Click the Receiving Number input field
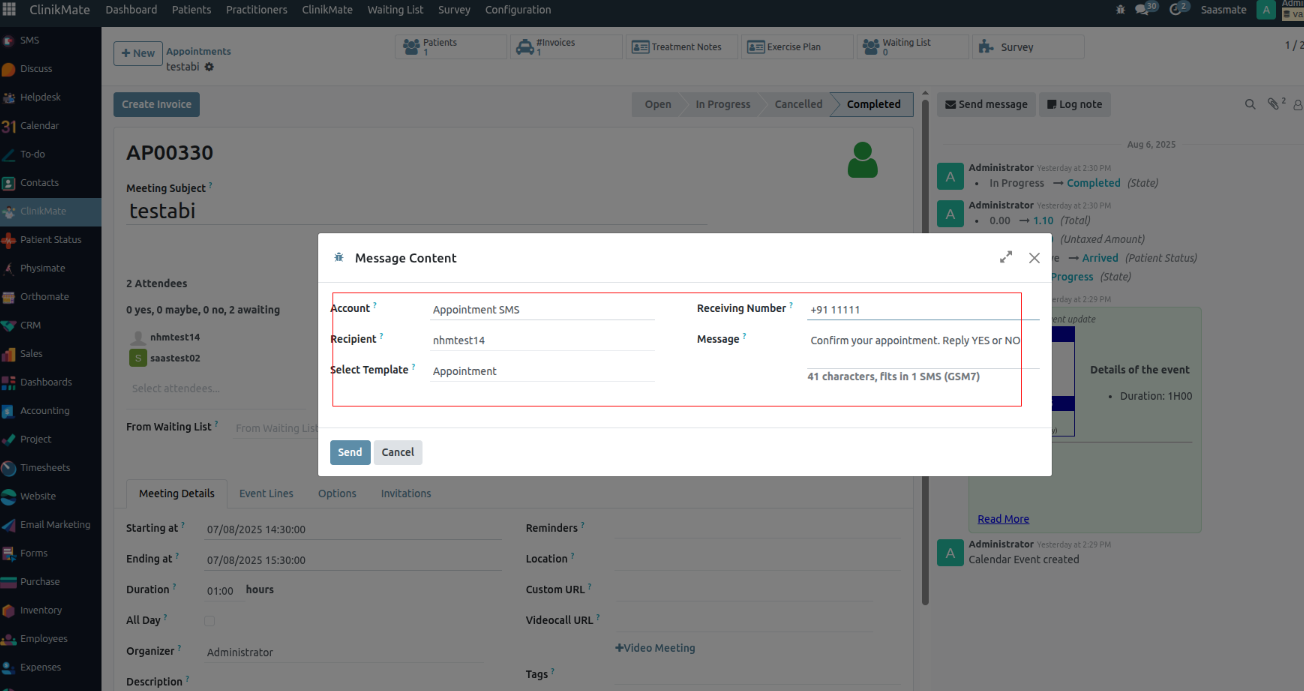This screenshot has width=1304, height=691. pyautogui.click(x=920, y=310)
